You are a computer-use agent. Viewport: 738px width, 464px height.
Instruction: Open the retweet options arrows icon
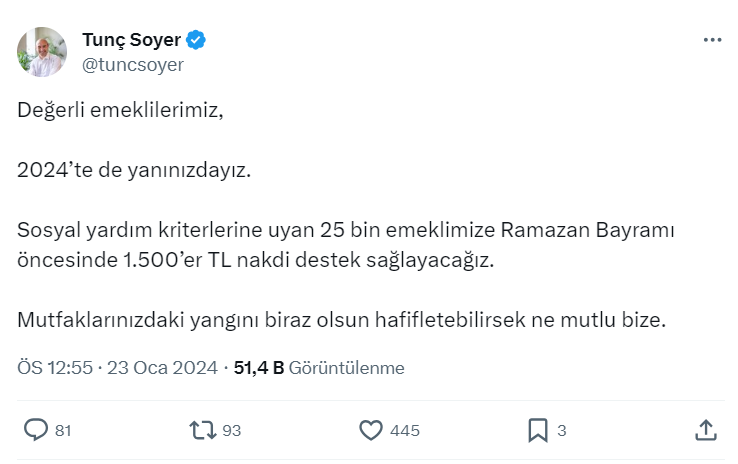[x=203, y=430]
